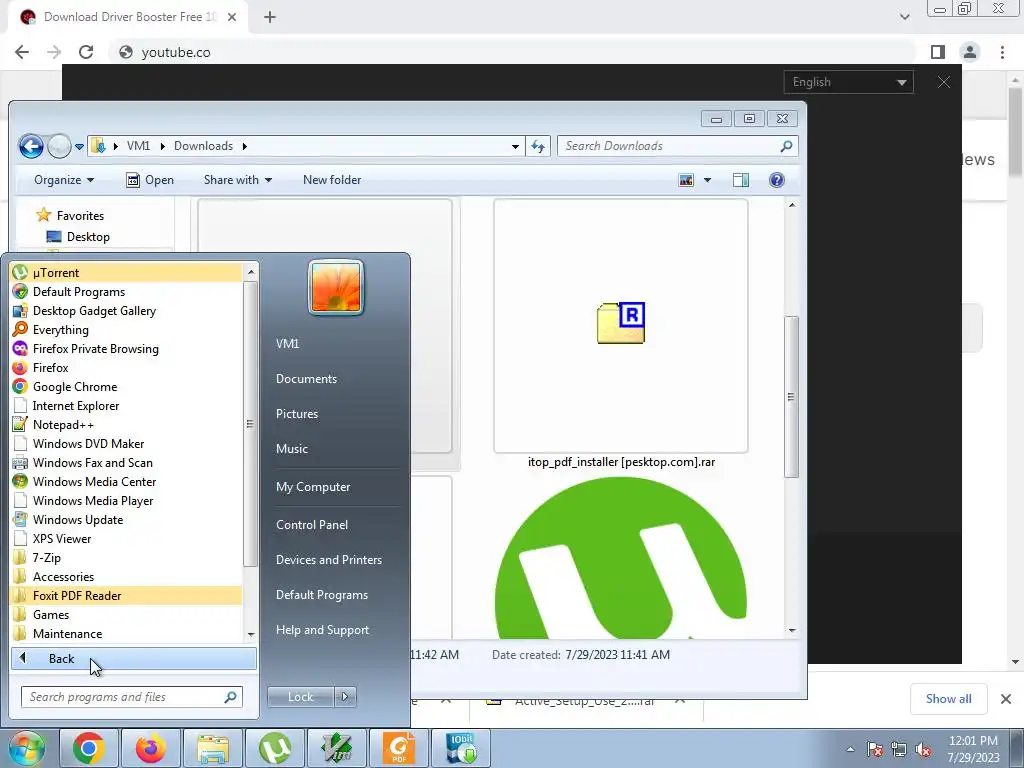Open Firefox Private Browsing
1024x768 pixels.
[126, 348]
